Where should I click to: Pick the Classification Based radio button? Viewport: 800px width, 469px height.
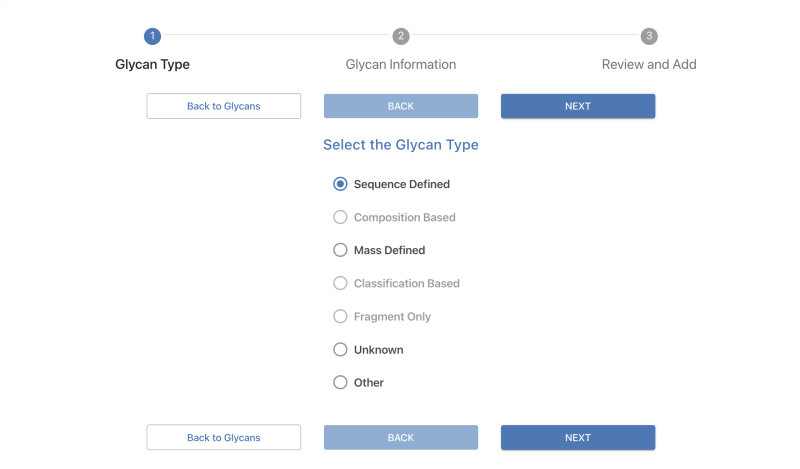[340, 283]
